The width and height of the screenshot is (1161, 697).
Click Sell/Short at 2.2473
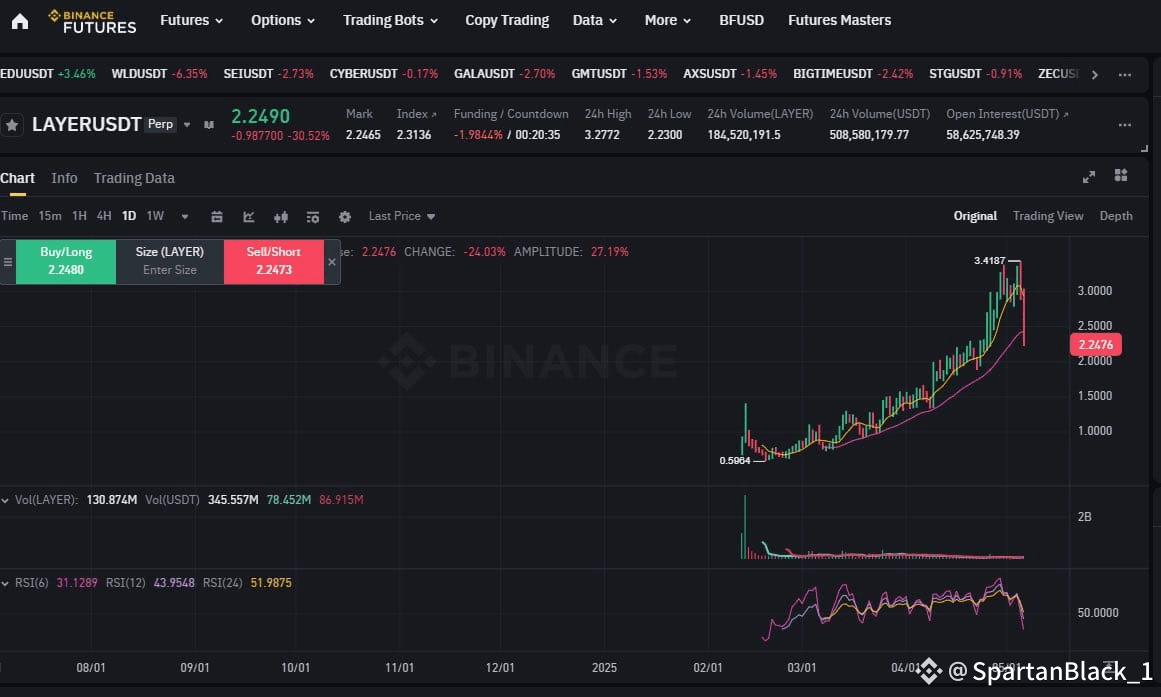[x=274, y=261]
